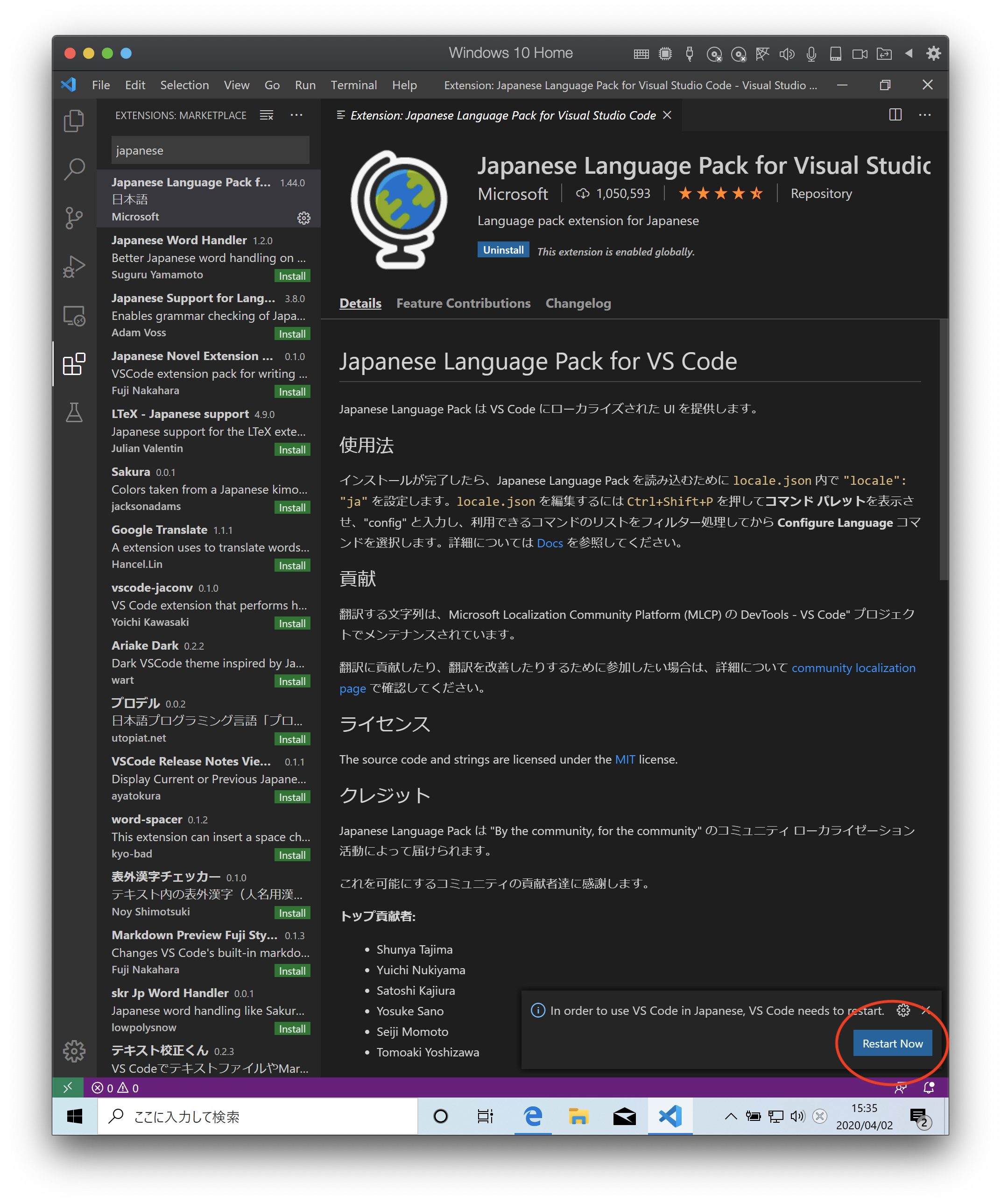
Task: Select LTeX - Japanese support list entry
Action: click(209, 432)
